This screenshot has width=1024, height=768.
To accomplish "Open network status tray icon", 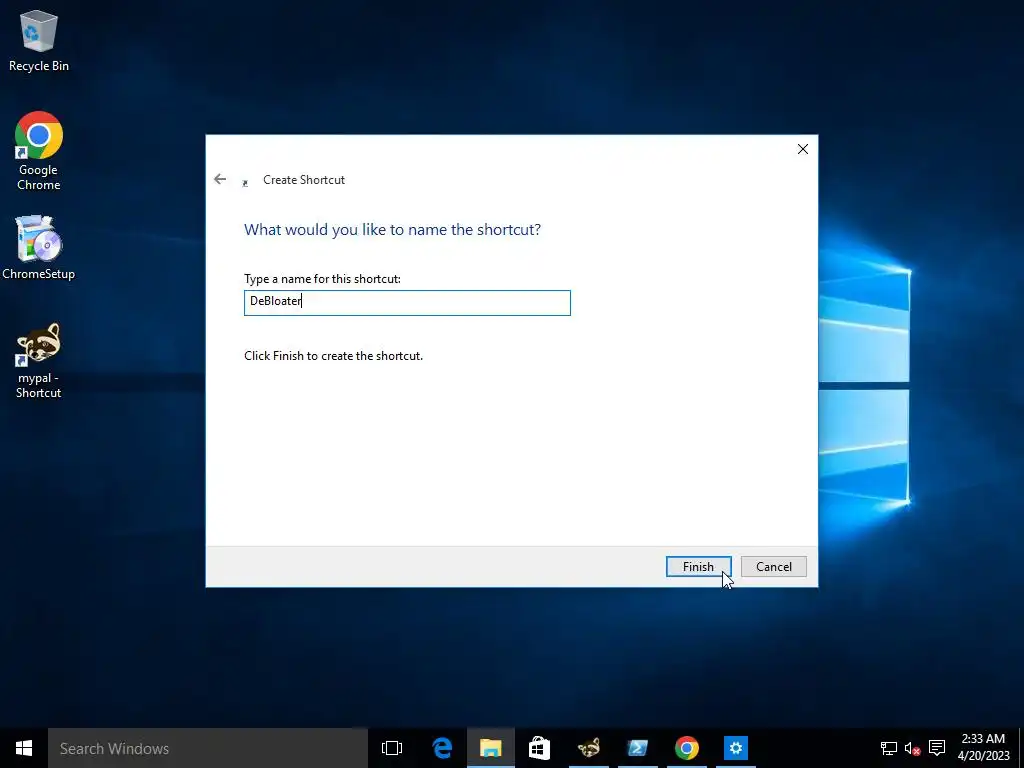I will pos(888,748).
